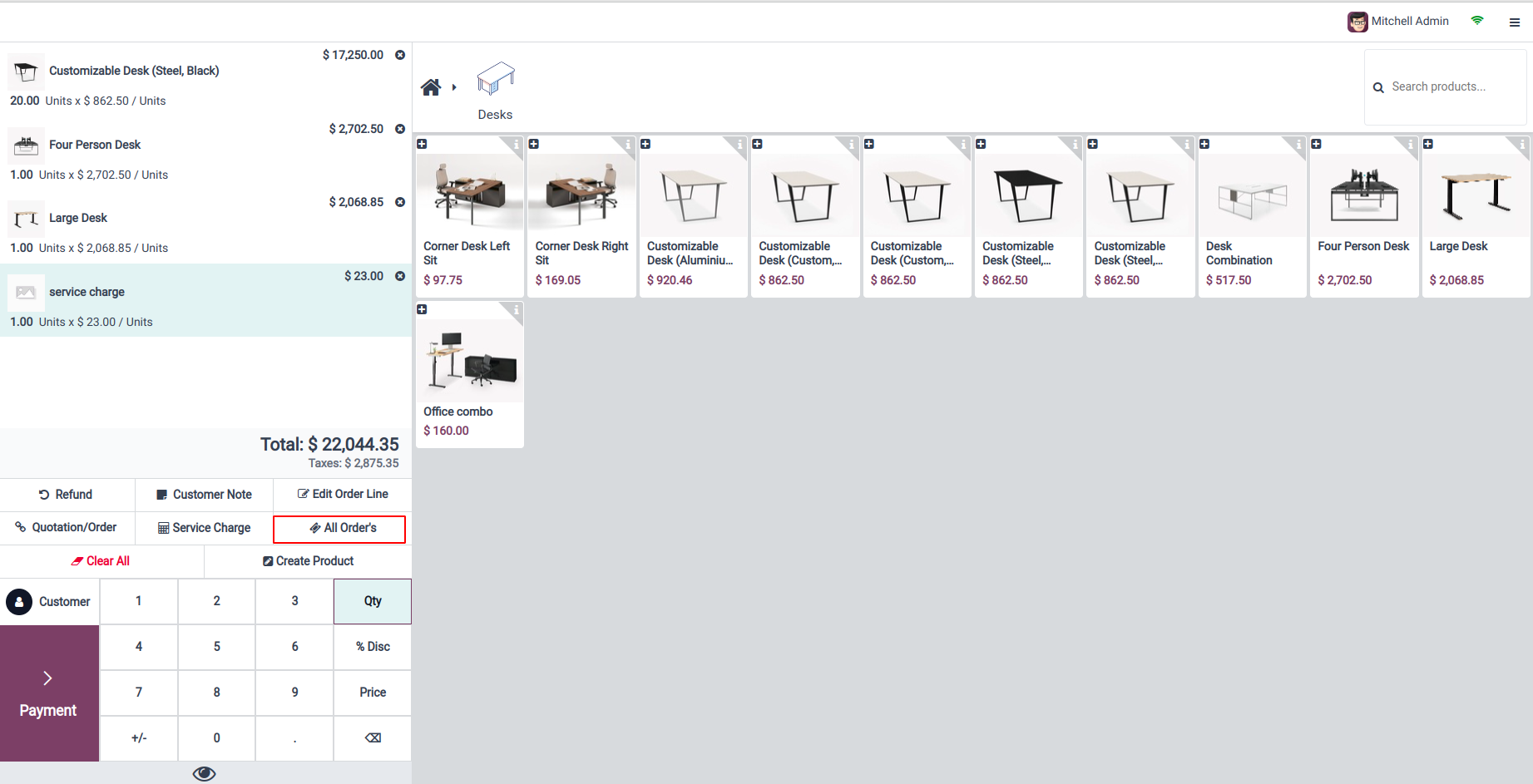Switch numpad to Price mode

click(x=373, y=693)
